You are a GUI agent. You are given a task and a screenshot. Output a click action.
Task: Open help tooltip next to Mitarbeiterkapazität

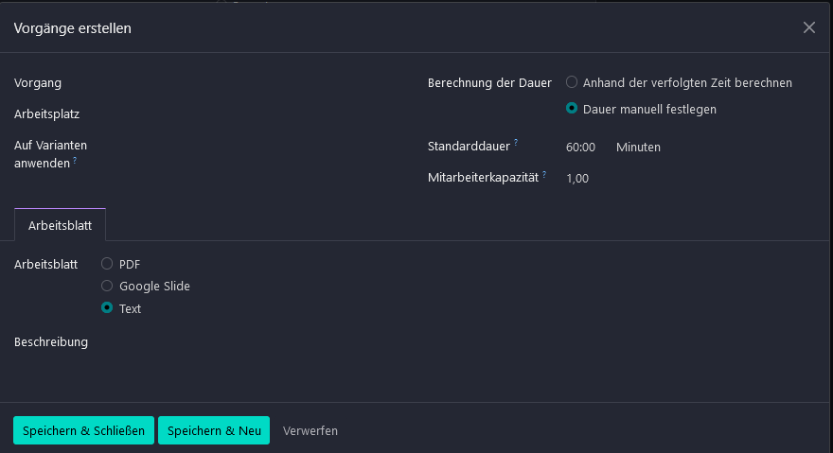click(545, 174)
